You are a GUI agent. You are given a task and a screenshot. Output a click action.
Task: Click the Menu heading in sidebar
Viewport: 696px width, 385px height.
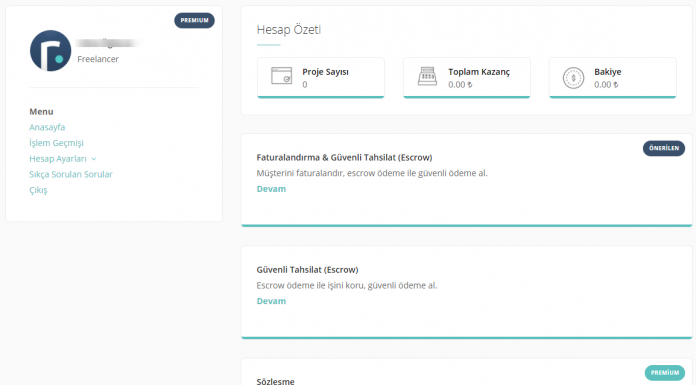coord(41,112)
